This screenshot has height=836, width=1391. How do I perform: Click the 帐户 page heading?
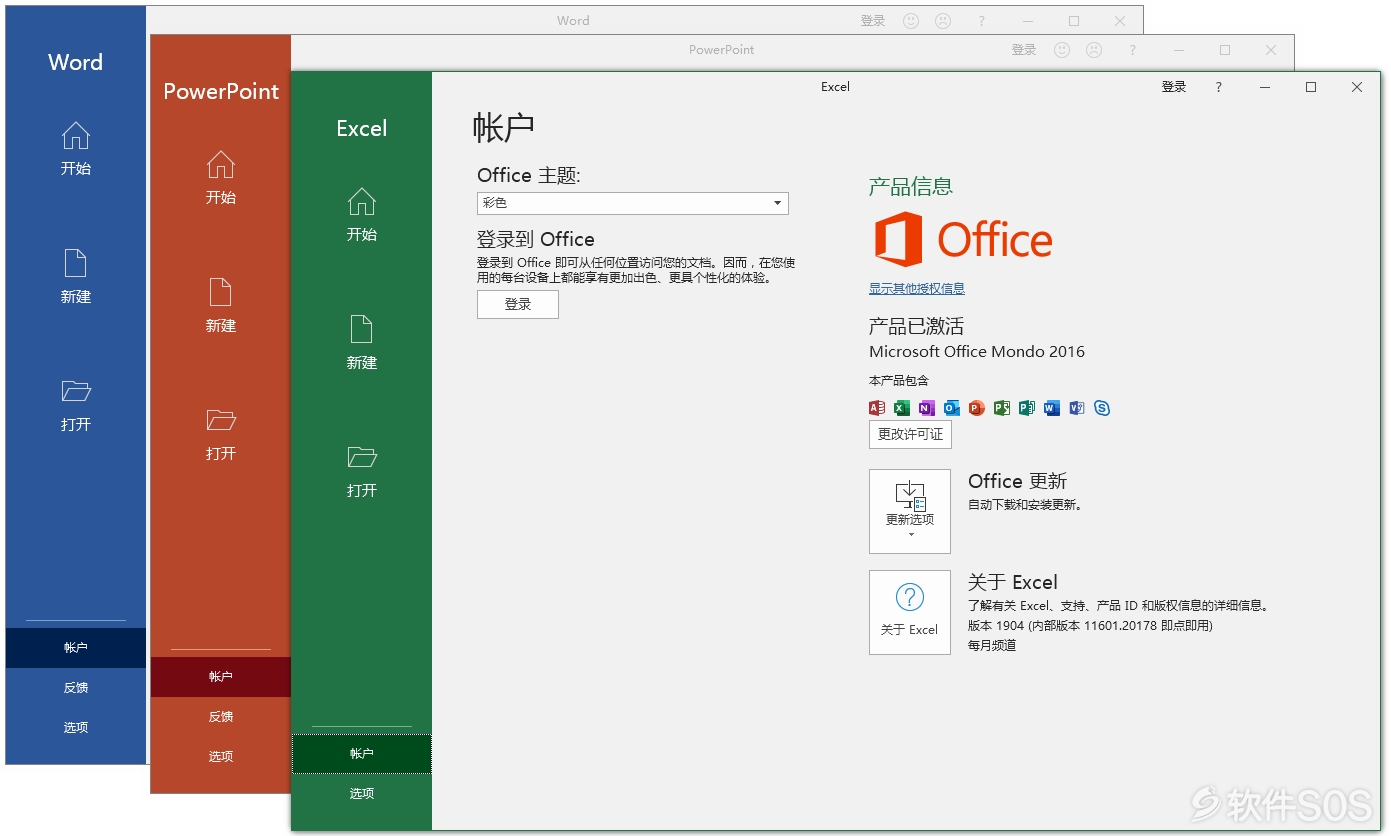click(x=504, y=128)
